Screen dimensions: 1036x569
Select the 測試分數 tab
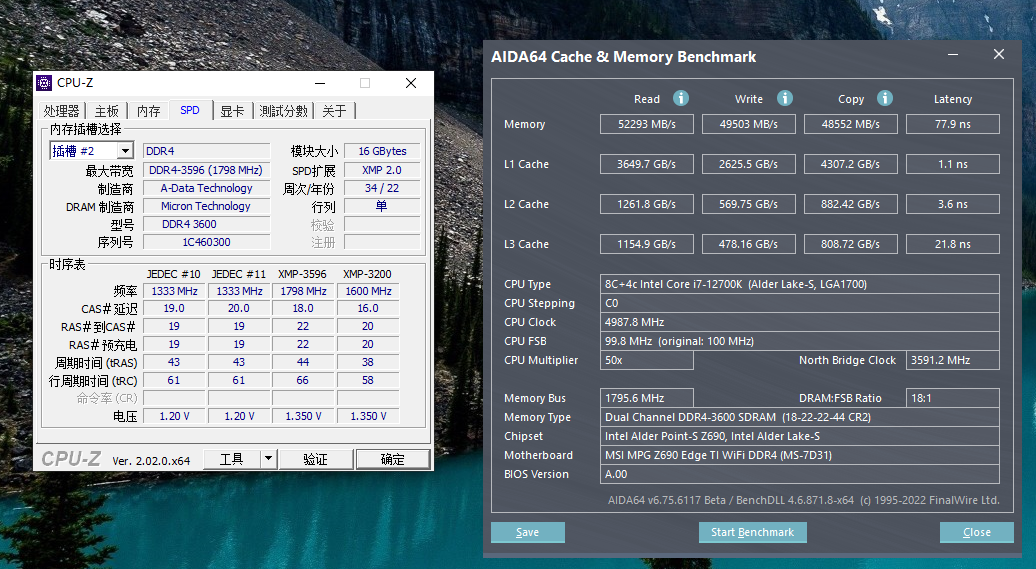283,111
